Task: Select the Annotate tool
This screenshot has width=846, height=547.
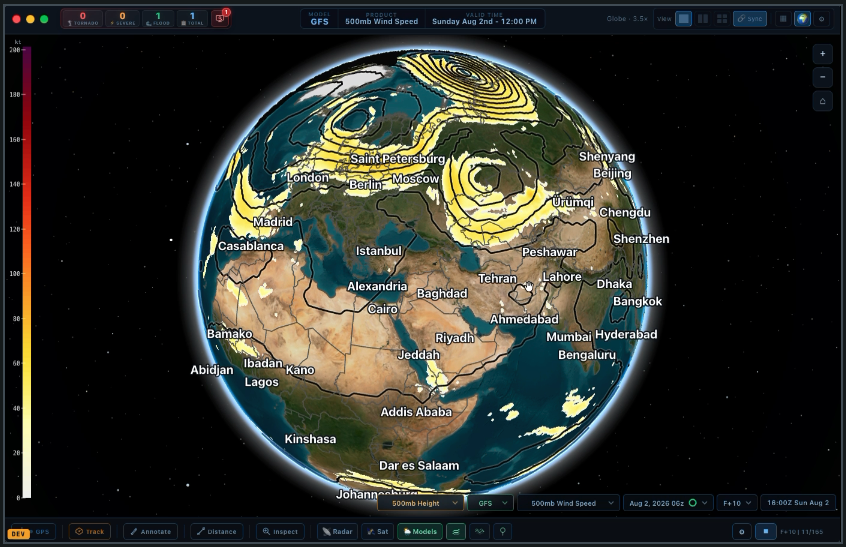Action: click(x=151, y=531)
